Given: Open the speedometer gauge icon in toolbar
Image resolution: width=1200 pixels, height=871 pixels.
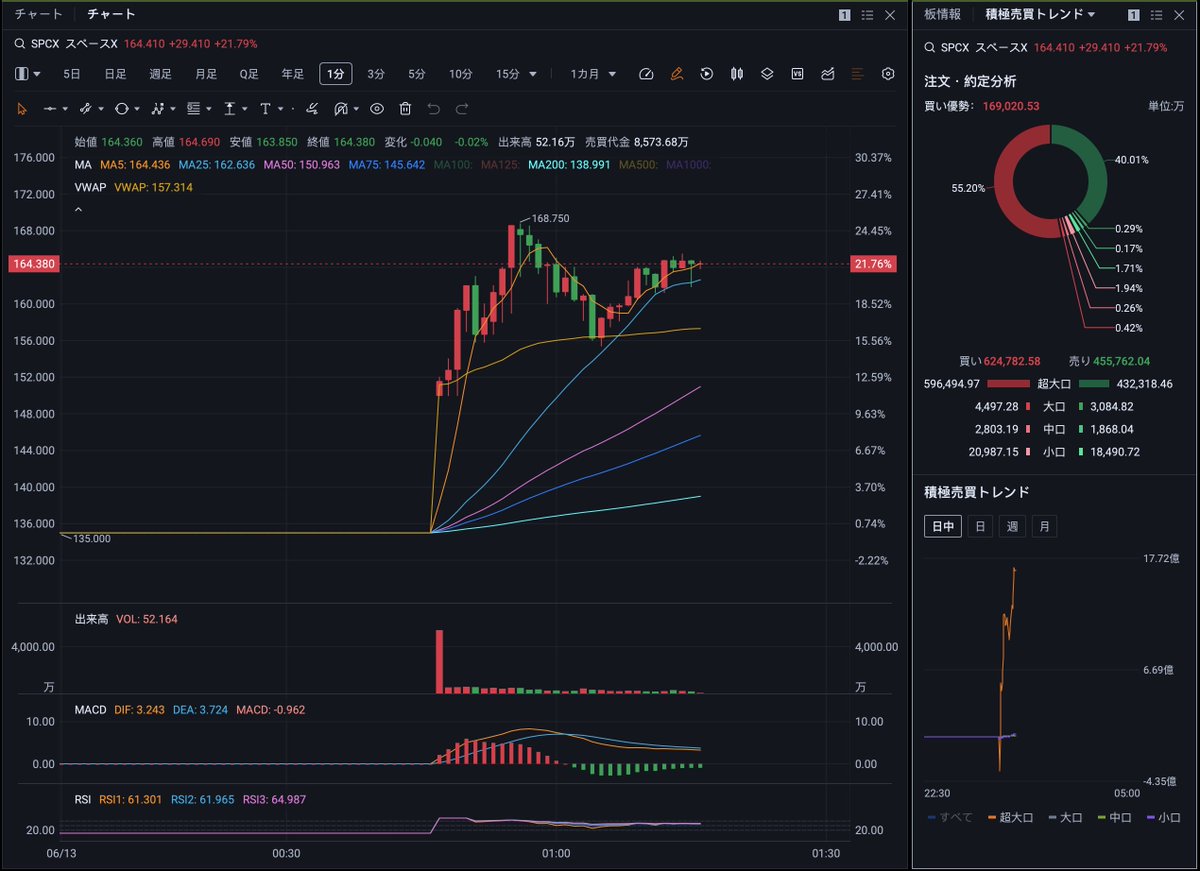Looking at the screenshot, I should 646,74.
